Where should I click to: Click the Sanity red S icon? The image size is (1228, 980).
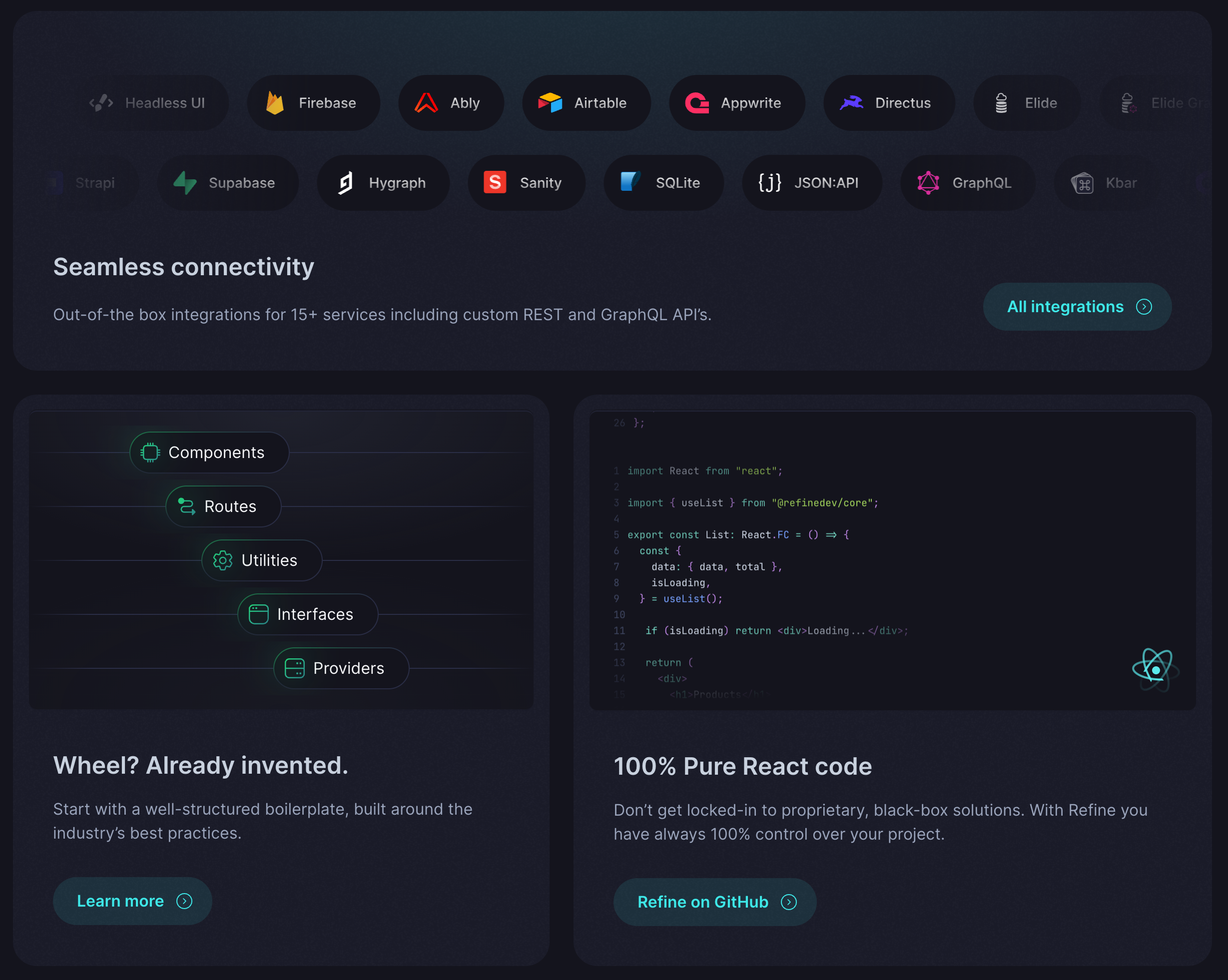[495, 183]
